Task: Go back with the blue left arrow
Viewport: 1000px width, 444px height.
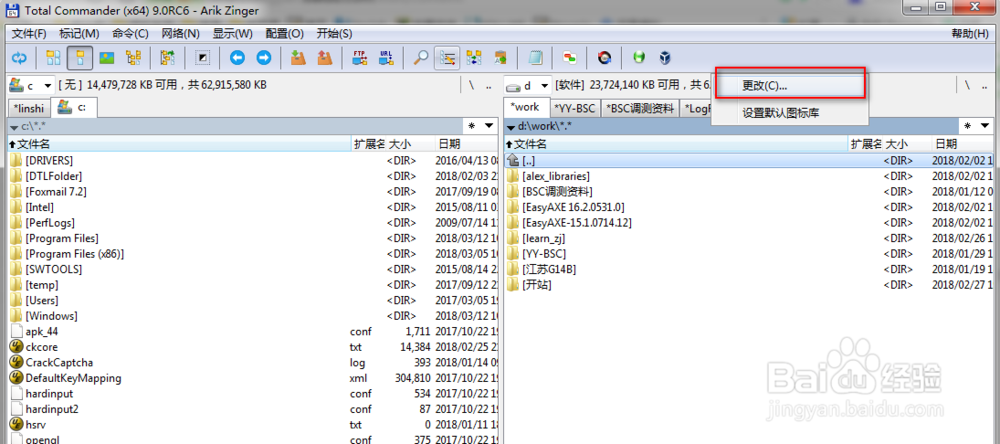Action: (x=237, y=59)
